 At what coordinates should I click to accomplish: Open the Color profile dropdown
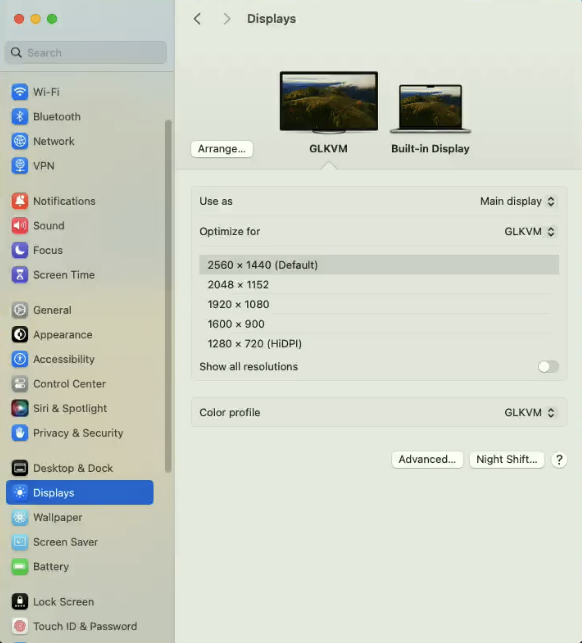530,413
